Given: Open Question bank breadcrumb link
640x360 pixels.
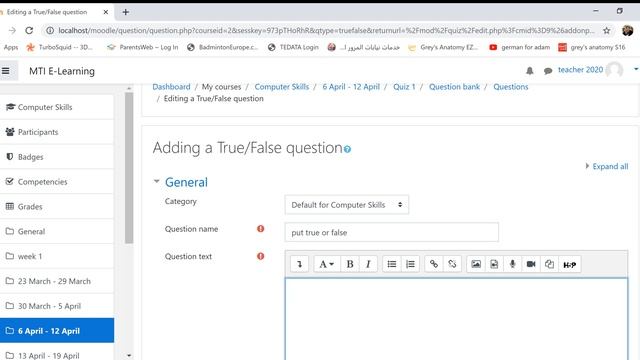Looking at the screenshot, I should click(454, 87).
